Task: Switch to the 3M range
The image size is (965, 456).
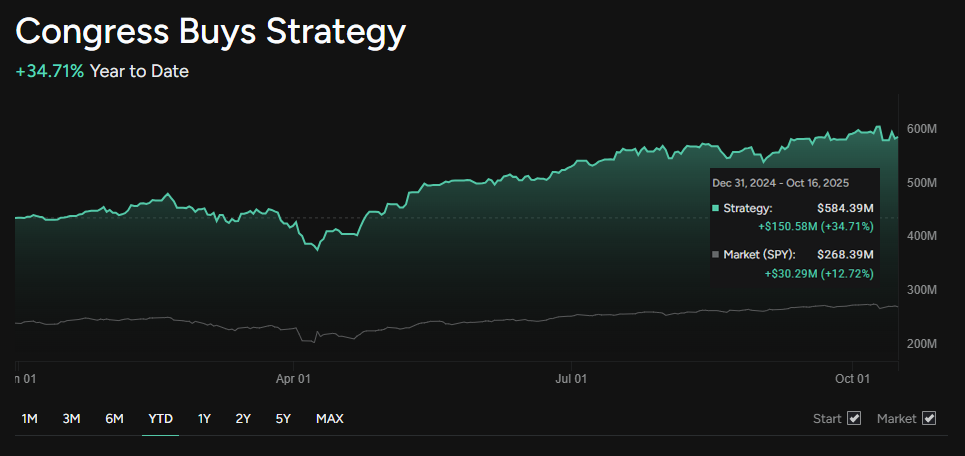Action: click(x=71, y=418)
